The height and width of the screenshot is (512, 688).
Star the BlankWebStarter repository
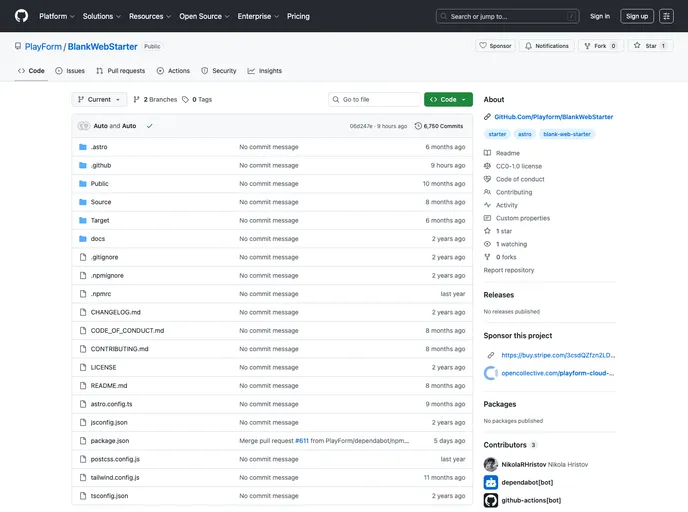point(650,46)
